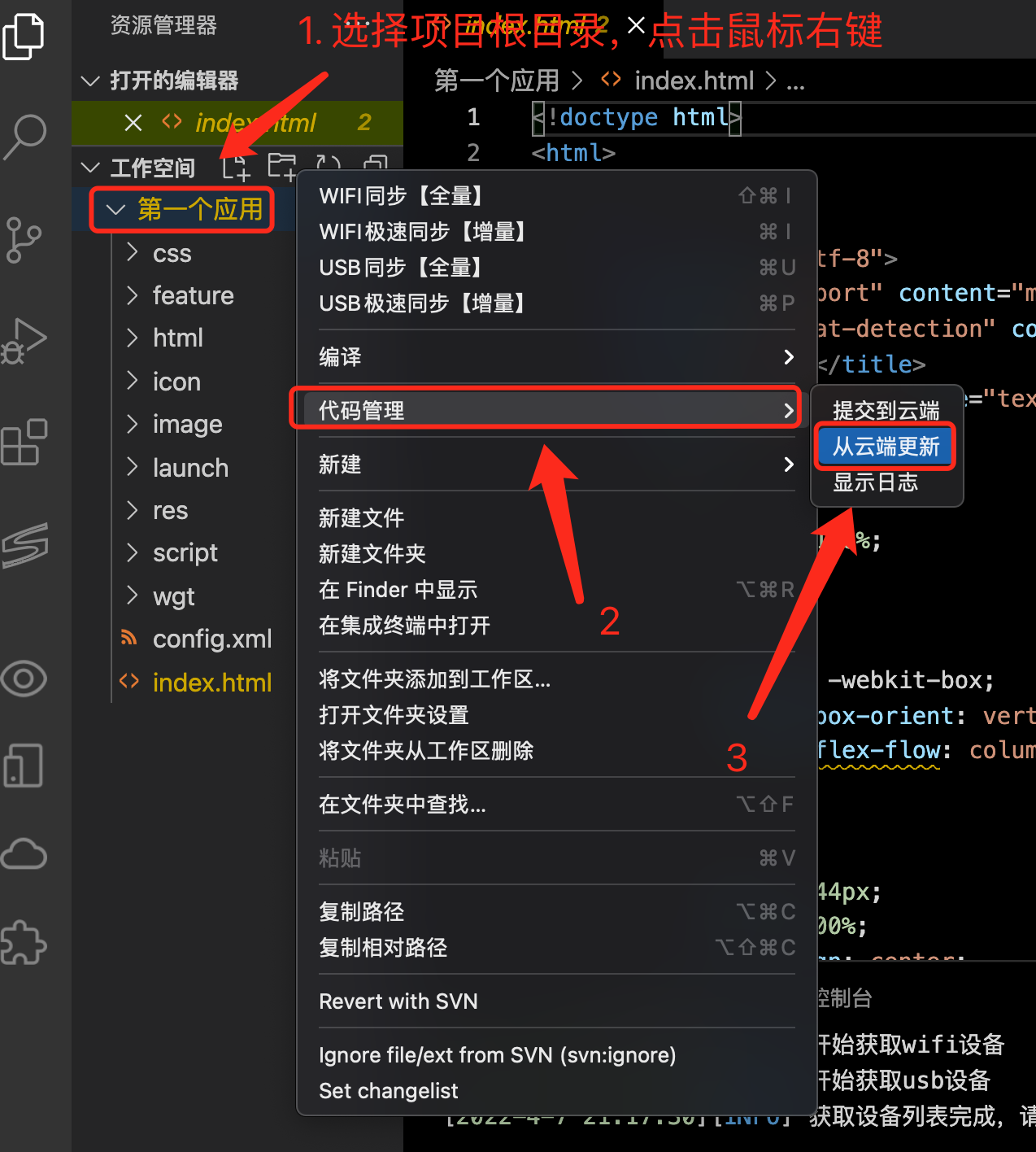1036x1152 pixels.
Task: Click the Refresh Explorer icon
Action: [329, 163]
